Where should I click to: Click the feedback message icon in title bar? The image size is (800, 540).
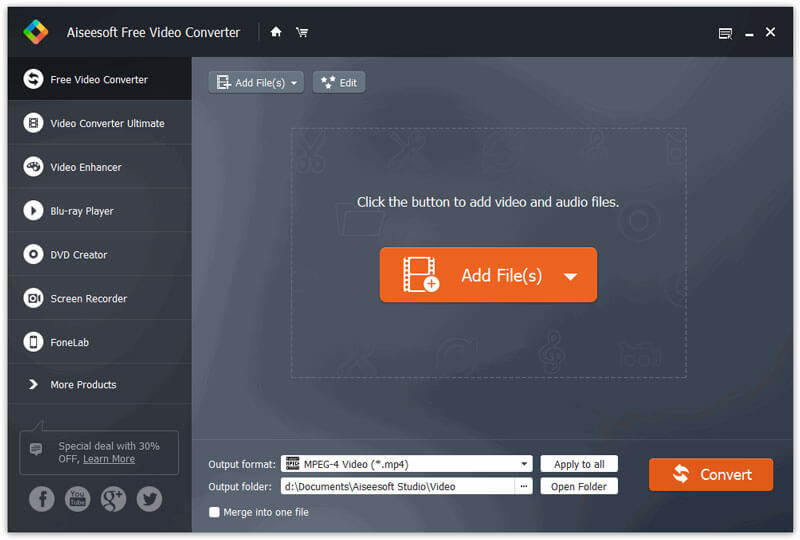725,33
